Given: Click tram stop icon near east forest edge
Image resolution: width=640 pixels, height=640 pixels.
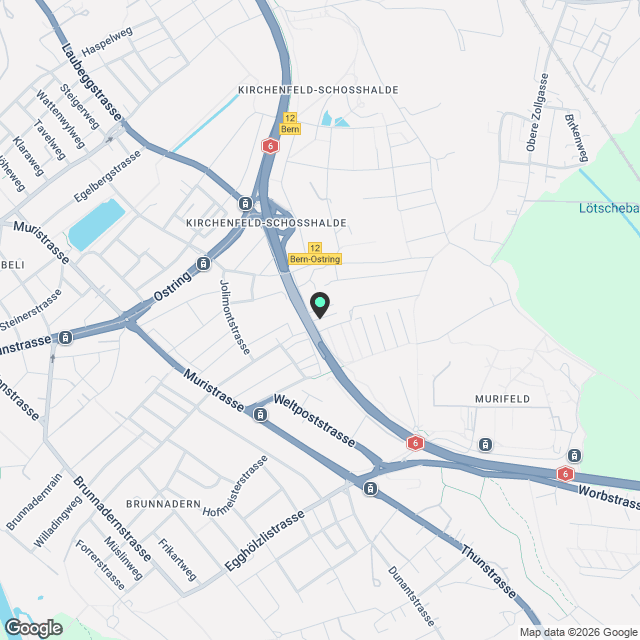Looking at the screenshot, I should tap(574, 456).
